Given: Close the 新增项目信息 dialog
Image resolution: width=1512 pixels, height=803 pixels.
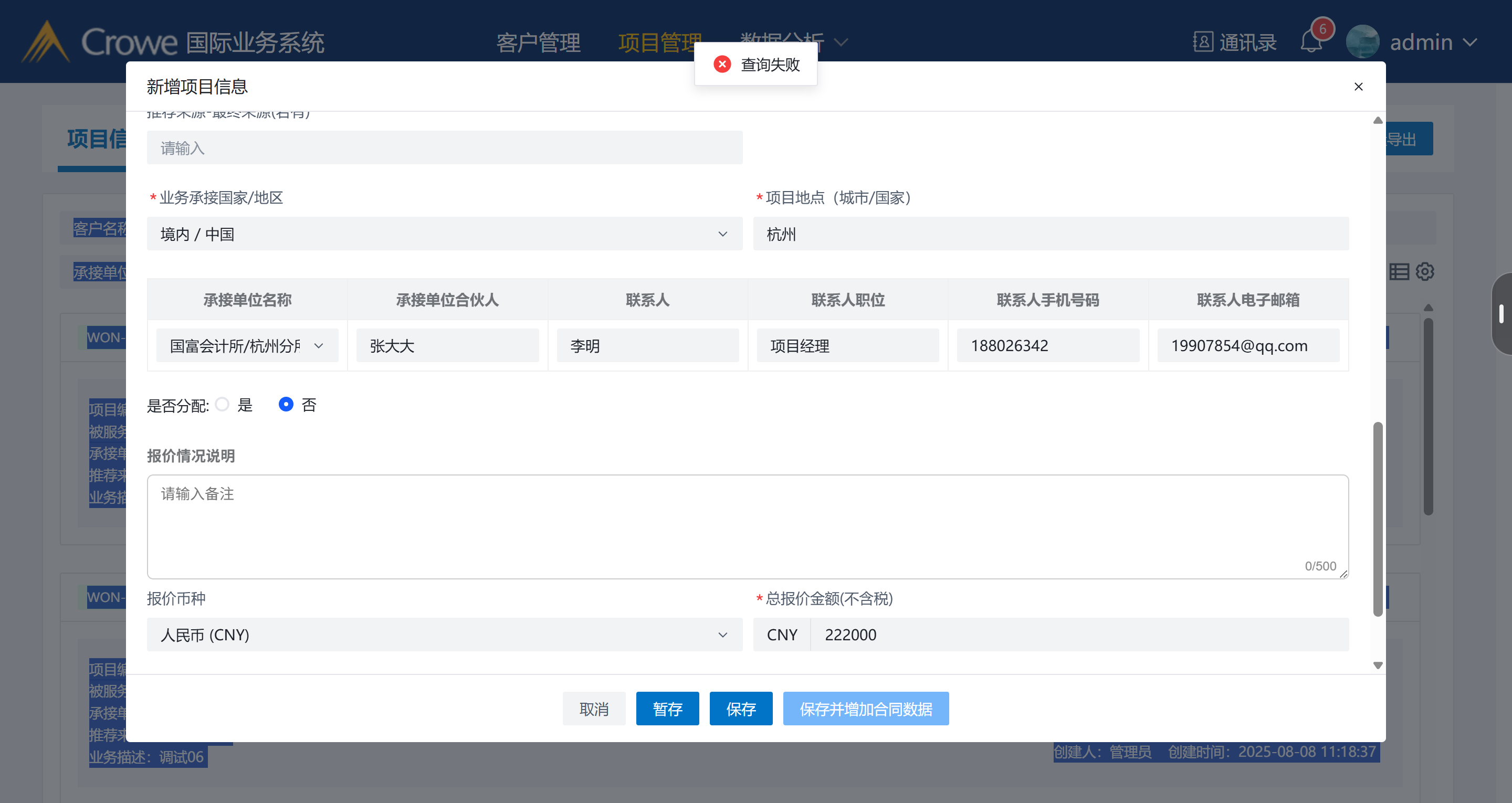Looking at the screenshot, I should coord(1358,87).
